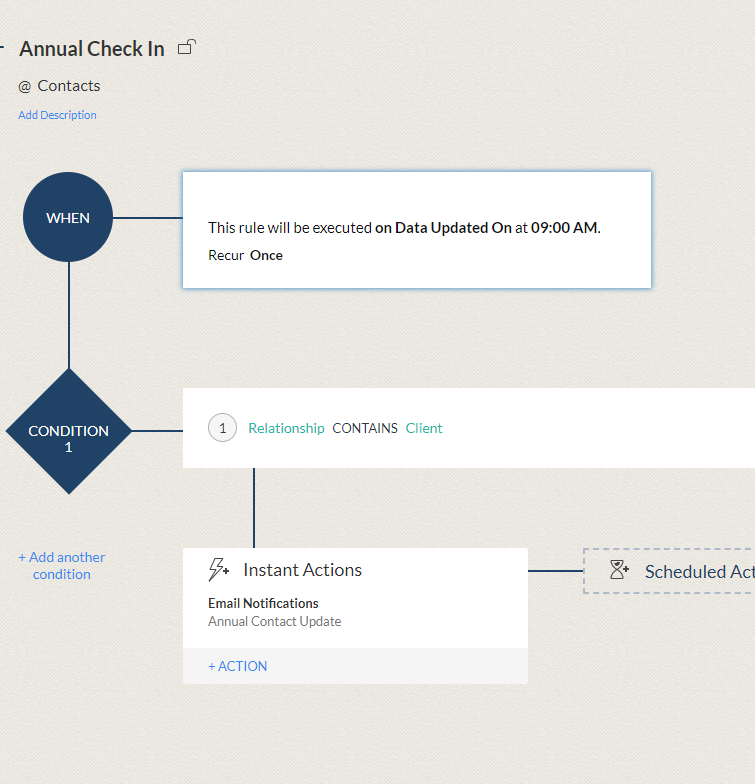Click the lock icon beside Annual Check In
This screenshot has width=755, height=784.
[186, 47]
